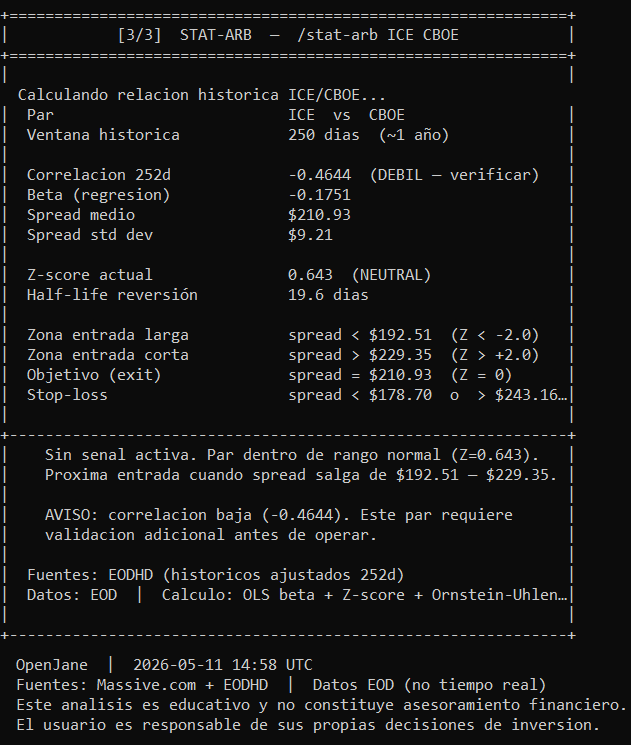Click the pair value 'ICE vs CBOE'
The width and height of the screenshot is (631, 745).
(x=346, y=115)
